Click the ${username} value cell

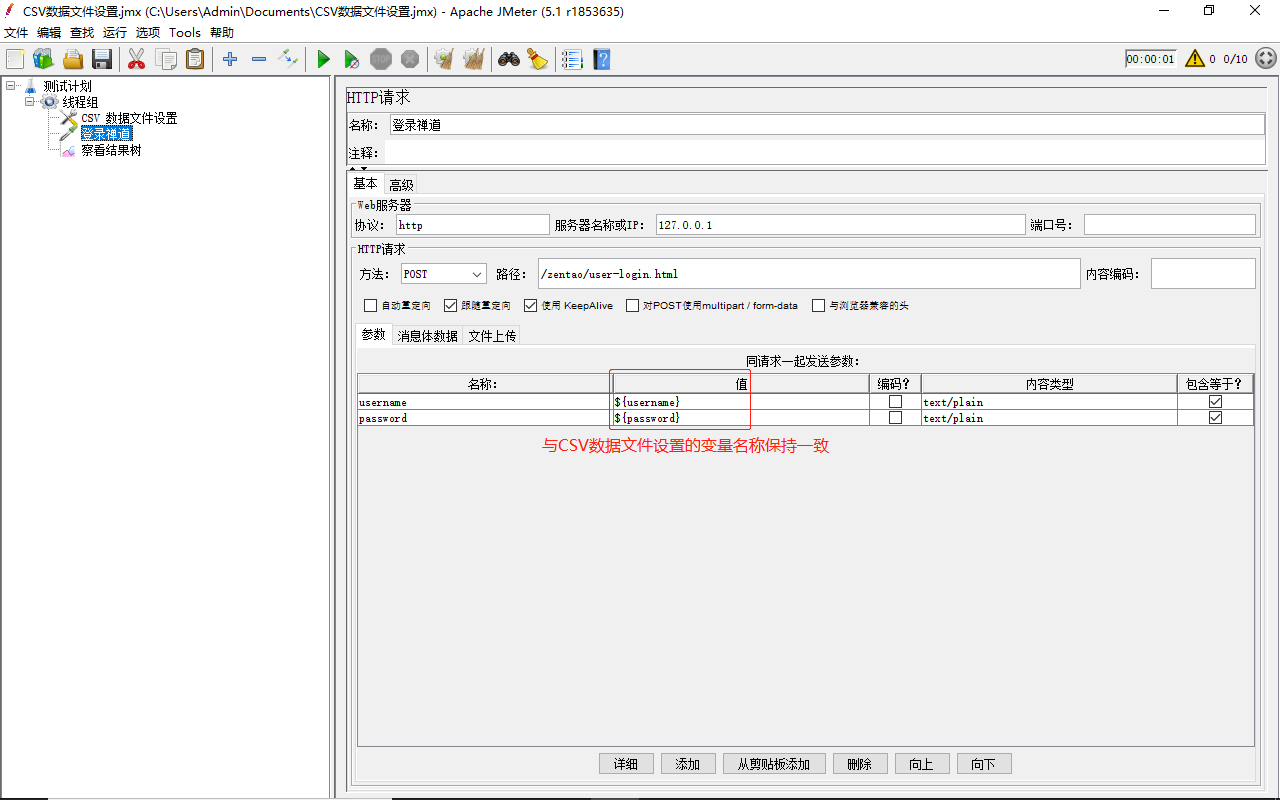click(740, 402)
